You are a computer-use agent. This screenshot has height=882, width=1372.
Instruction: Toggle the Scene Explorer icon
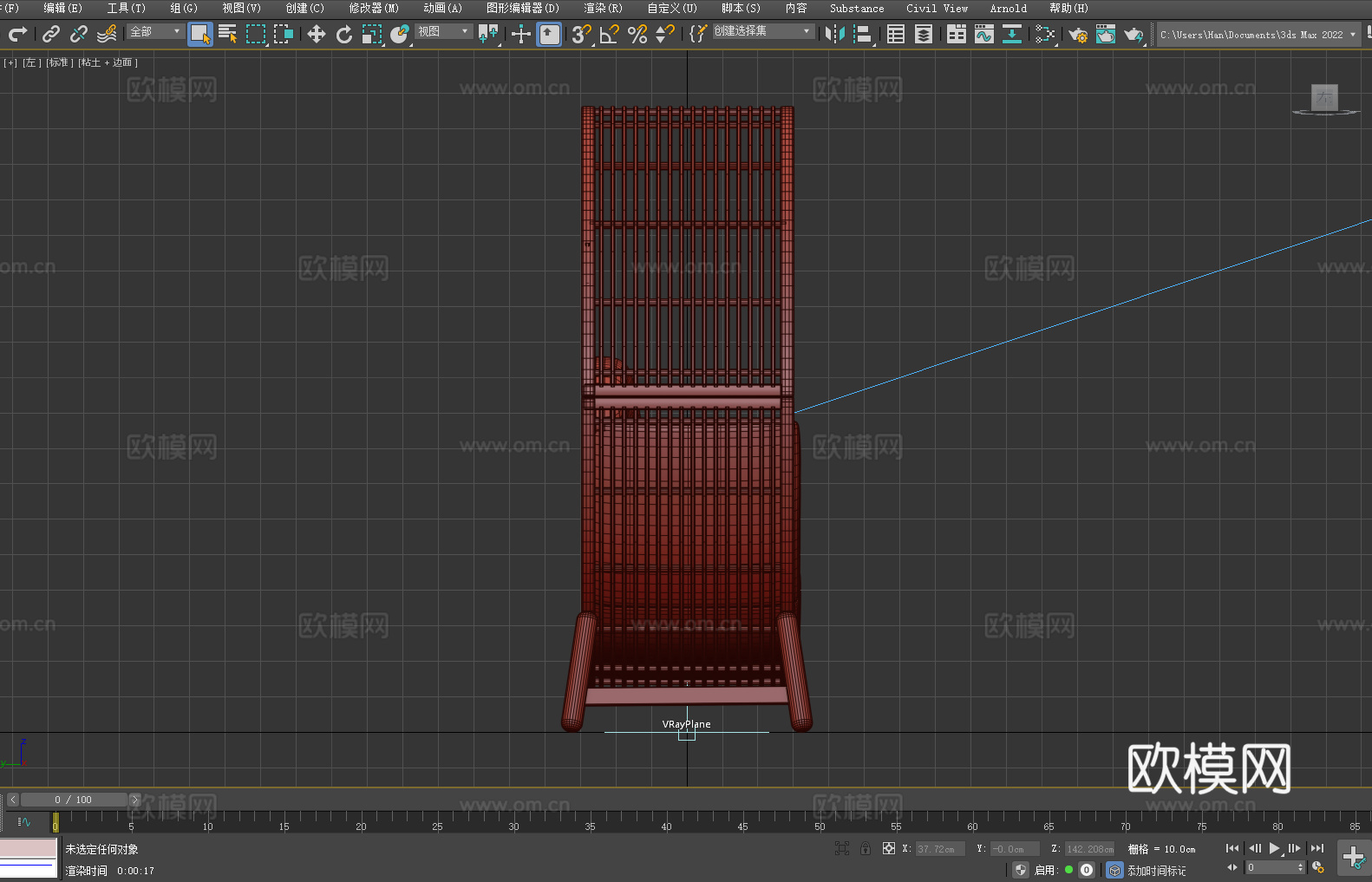(896, 34)
